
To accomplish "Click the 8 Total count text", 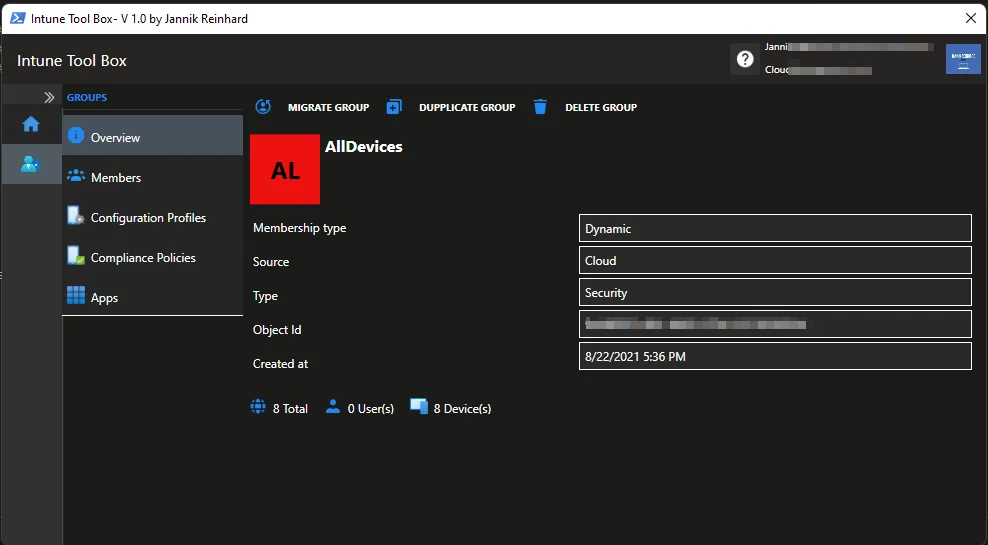I will tap(290, 409).
